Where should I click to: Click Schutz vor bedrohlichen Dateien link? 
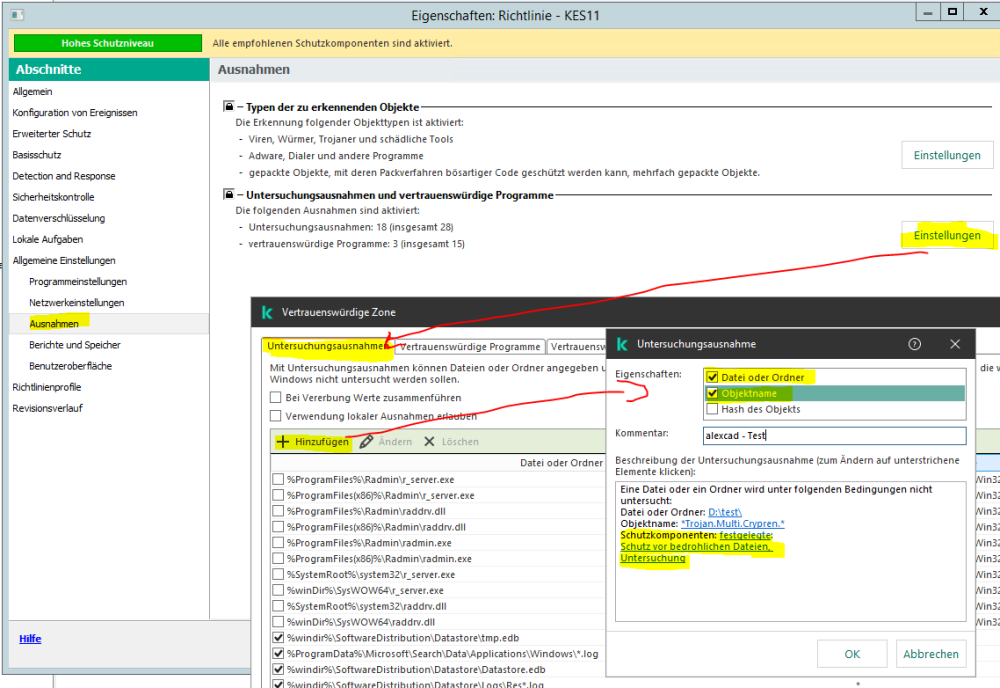(x=696, y=546)
